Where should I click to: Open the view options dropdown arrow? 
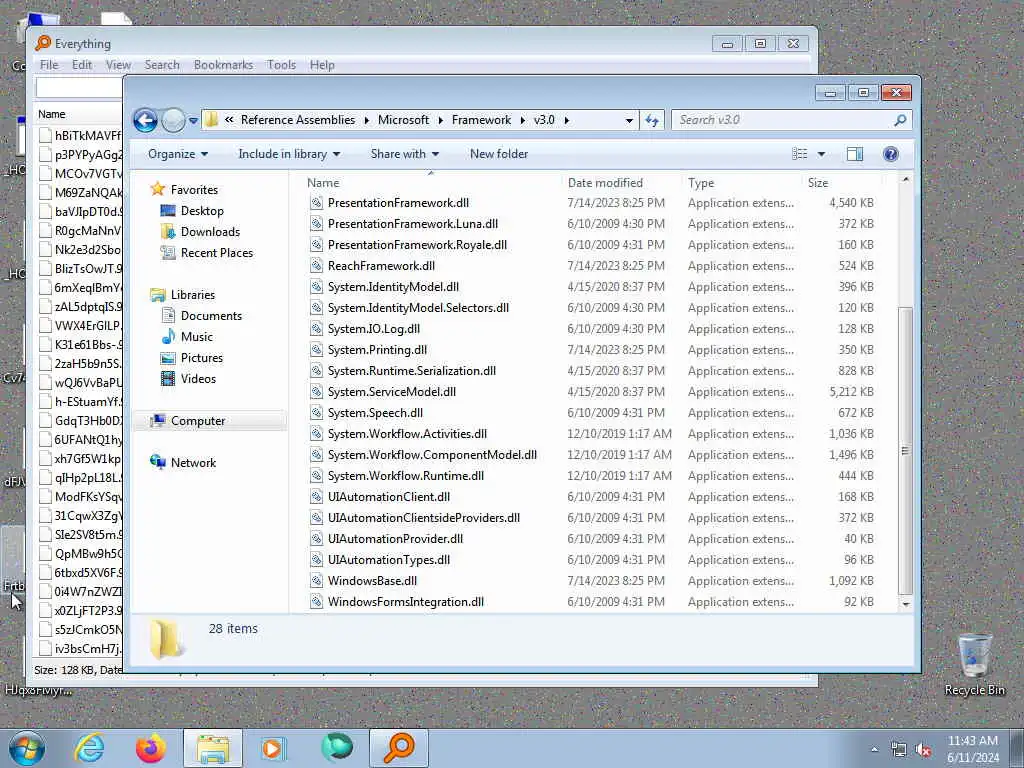pyautogui.click(x=822, y=154)
